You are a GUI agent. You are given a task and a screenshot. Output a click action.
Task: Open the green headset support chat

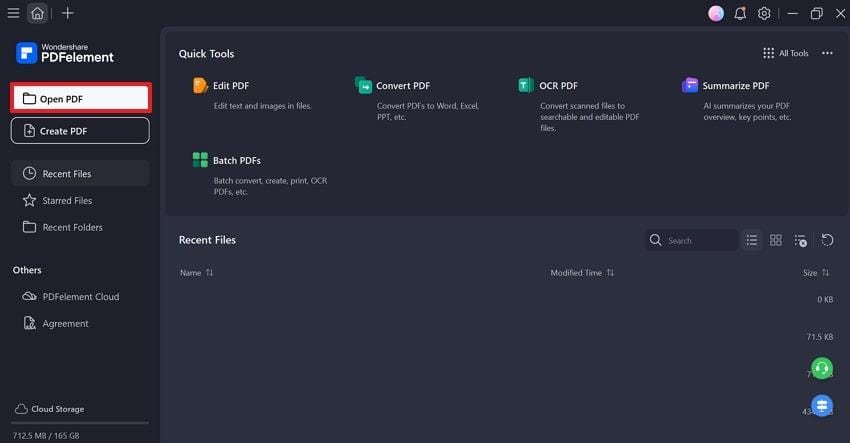click(822, 368)
